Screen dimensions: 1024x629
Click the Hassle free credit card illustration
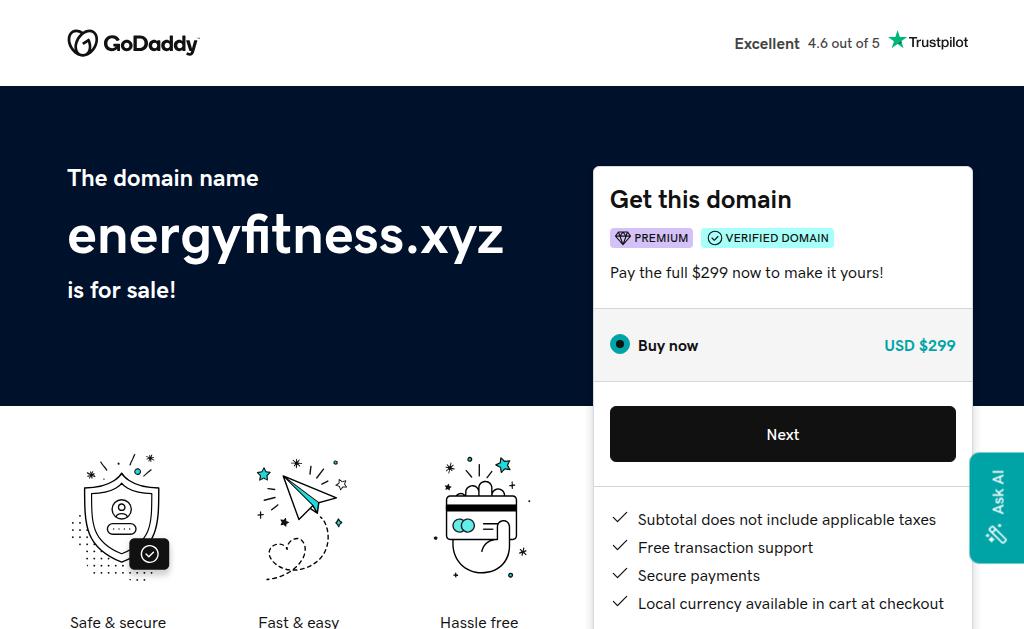pos(481,517)
